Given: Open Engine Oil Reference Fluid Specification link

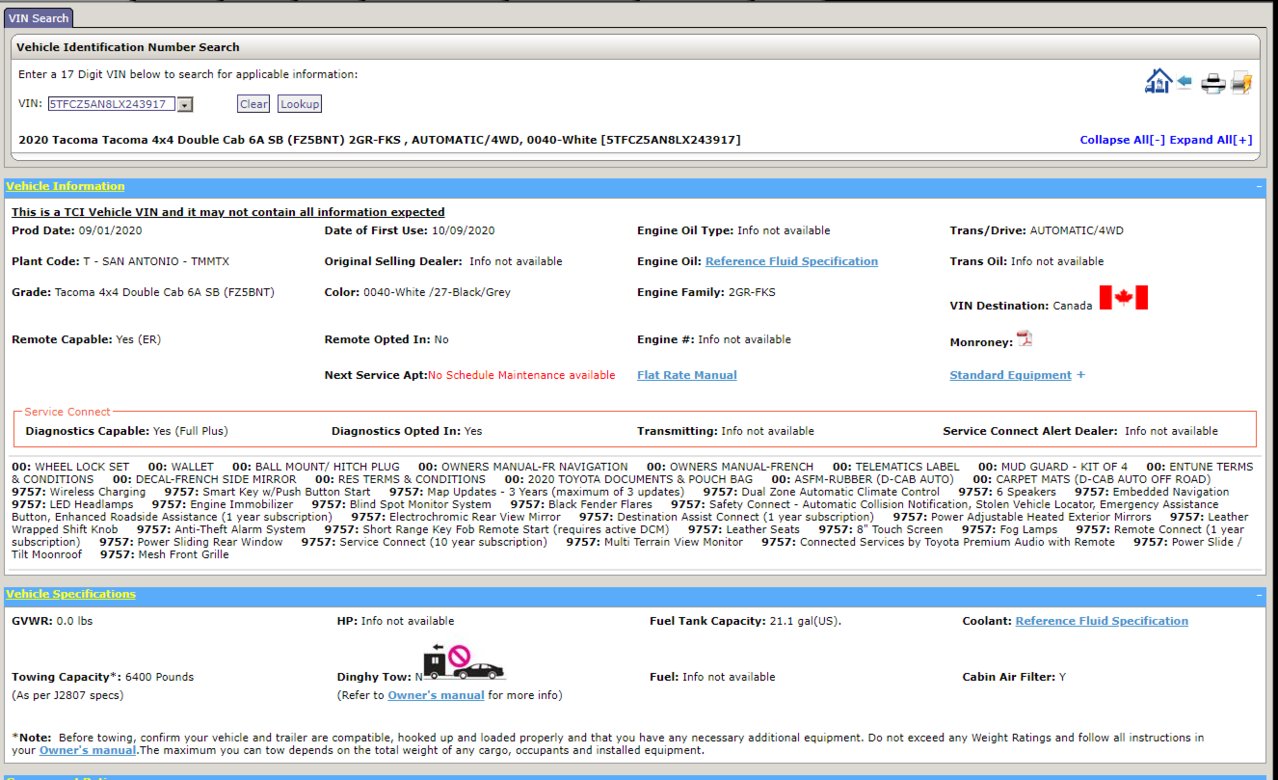Looking at the screenshot, I should [x=791, y=261].
